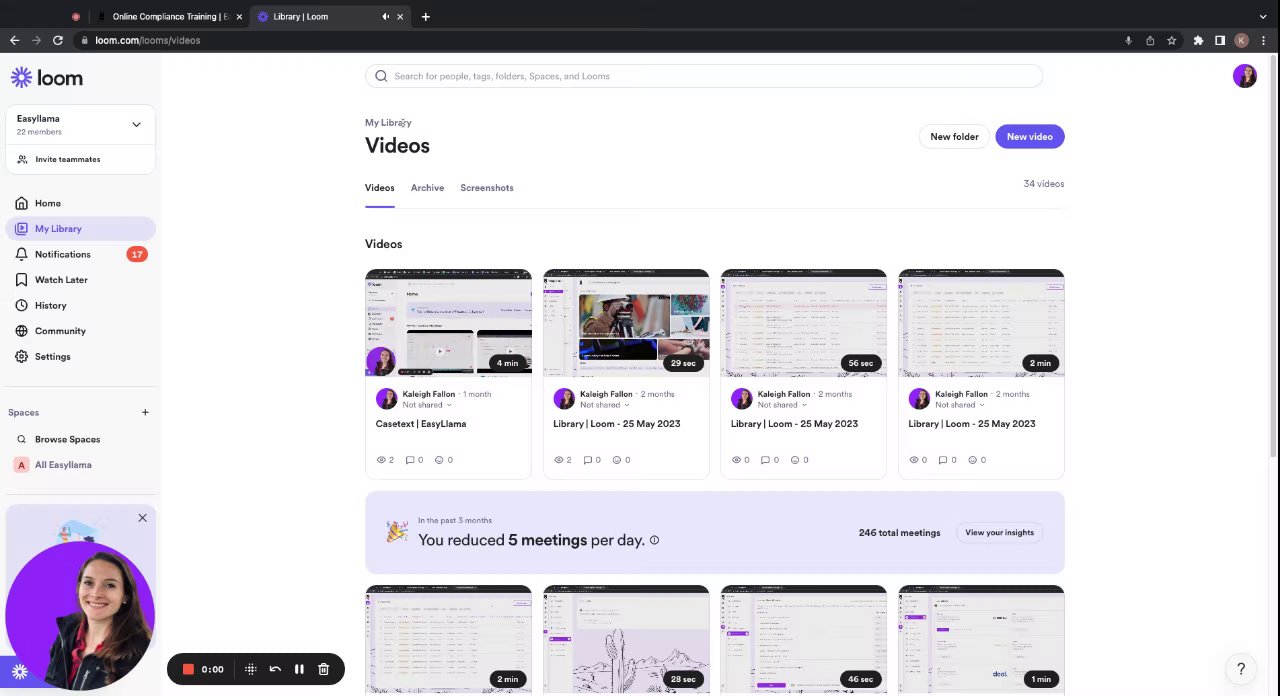Open Chrome extensions puzzle icon
This screenshot has height=696, width=1280.
coord(1198,40)
